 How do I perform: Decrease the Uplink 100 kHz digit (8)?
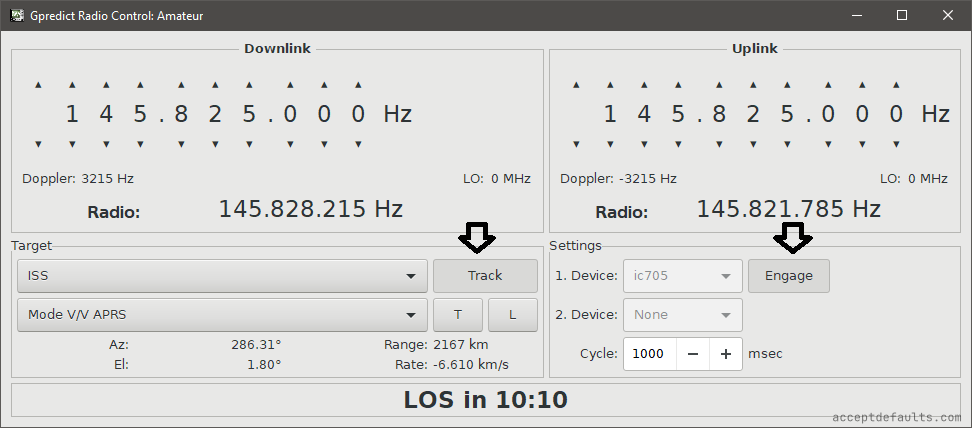pyautogui.click(x=718, y=143)
